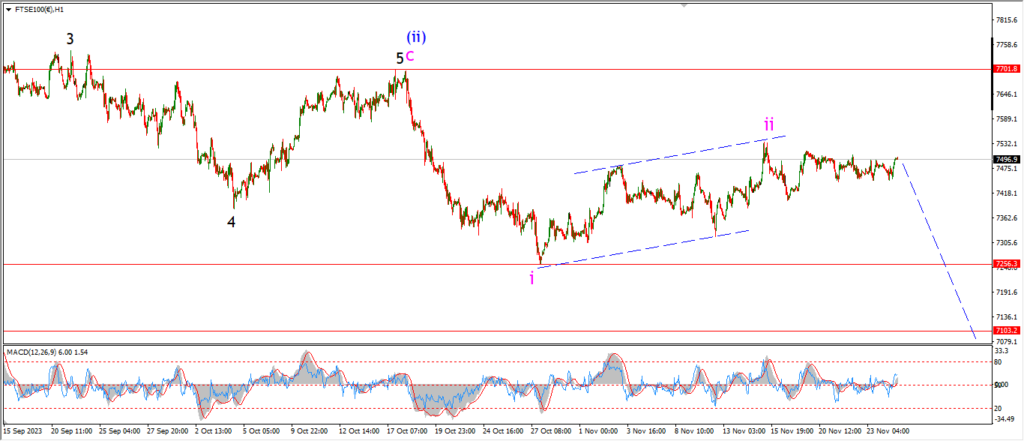Click the 33.3 MACD scale value

pyautogui.click(x=999, y=352)
